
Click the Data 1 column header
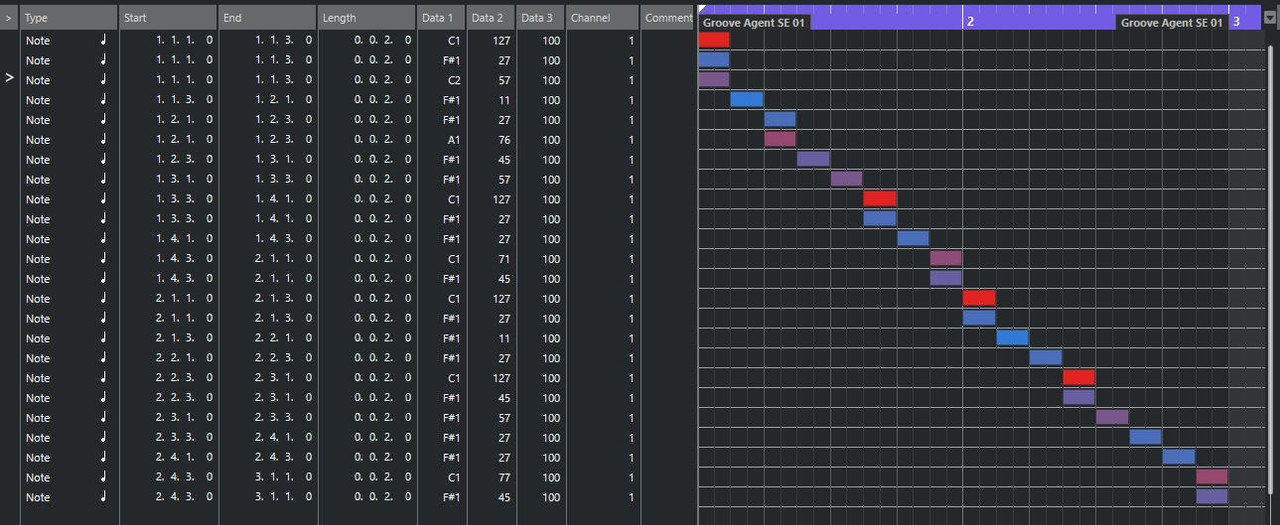pyautogui.click(x=441, y=18)
